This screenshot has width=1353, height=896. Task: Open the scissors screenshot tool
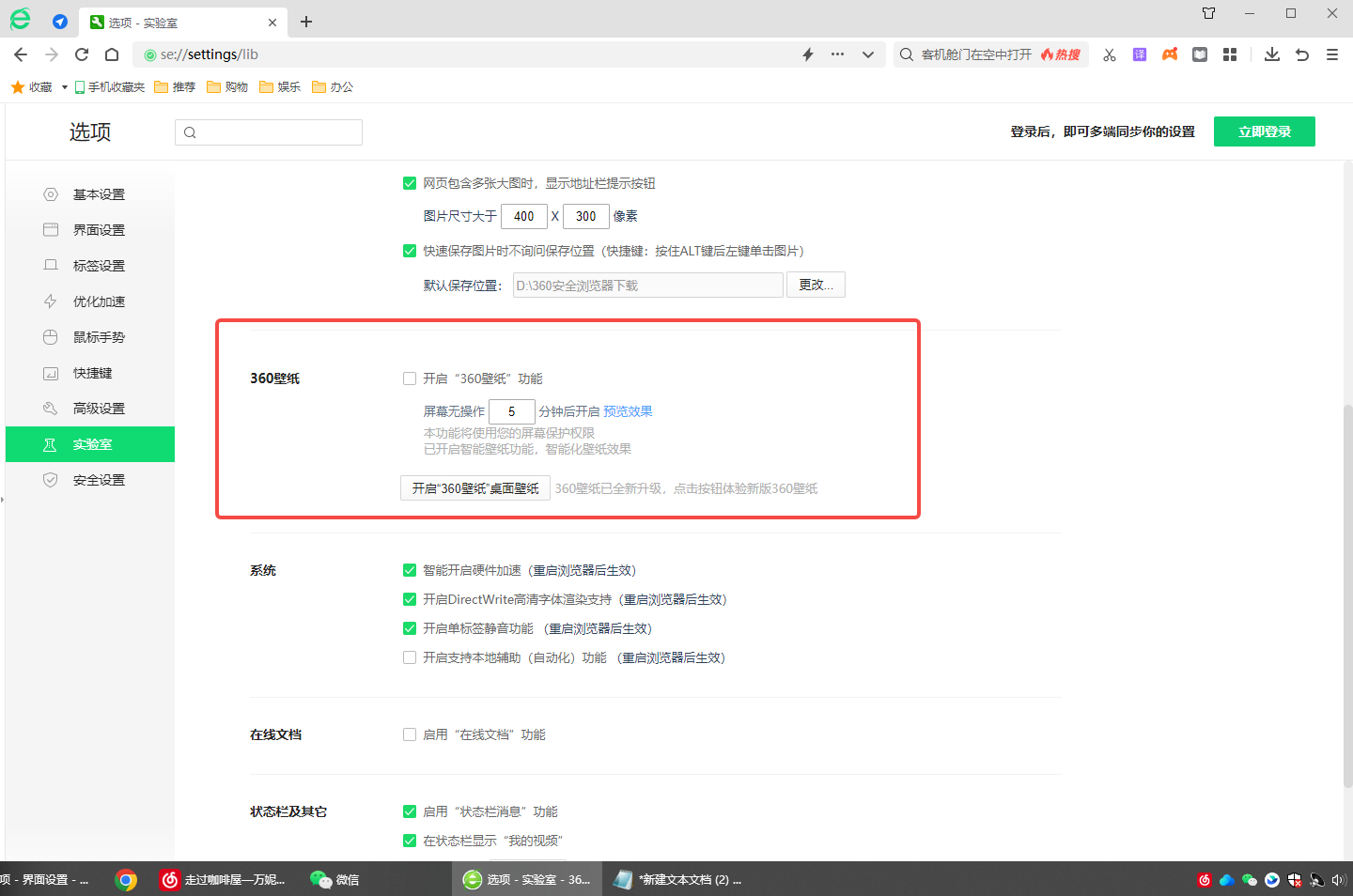pos(1110,54)
